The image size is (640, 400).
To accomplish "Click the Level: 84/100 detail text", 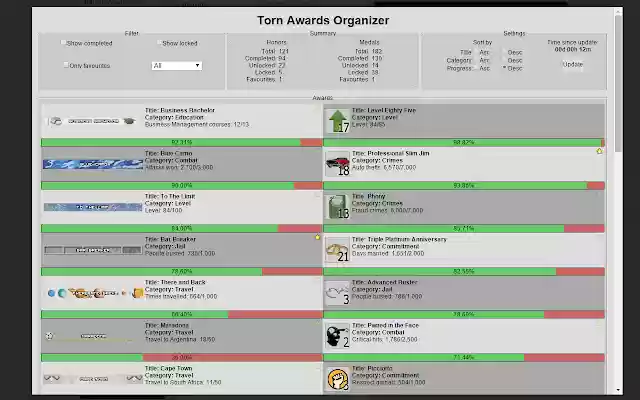I will (163, 211).
